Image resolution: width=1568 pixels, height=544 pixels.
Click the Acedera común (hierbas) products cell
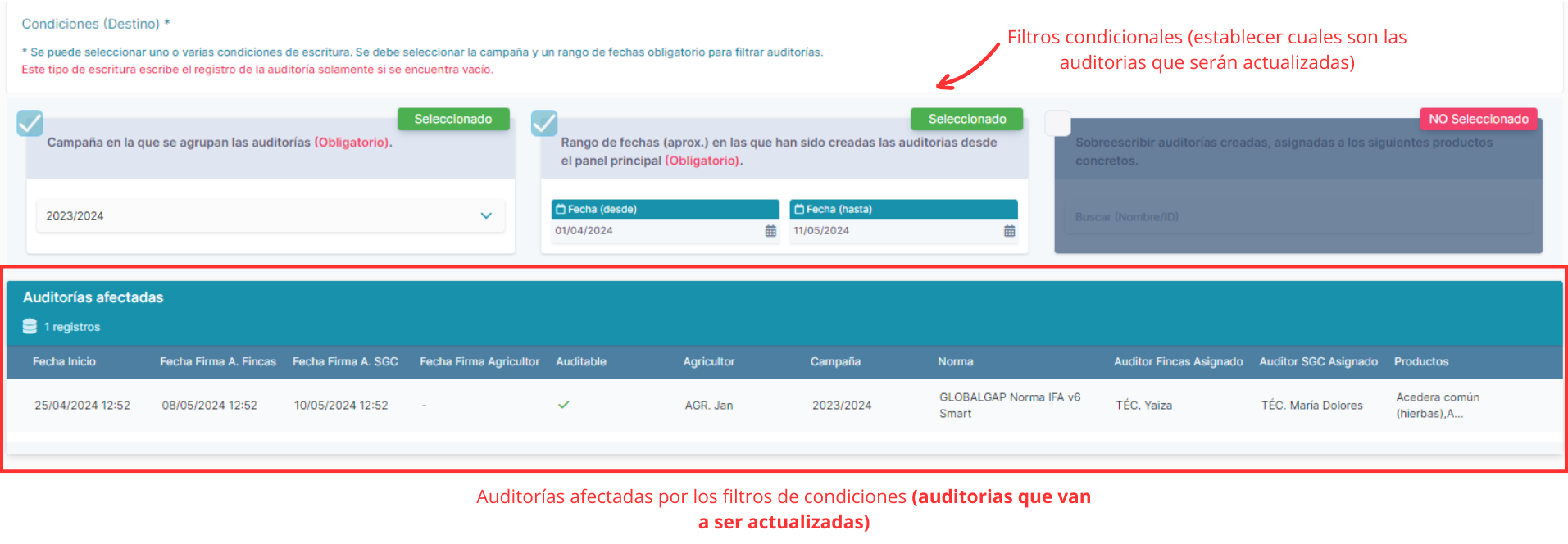click(x=1438, y=405)
